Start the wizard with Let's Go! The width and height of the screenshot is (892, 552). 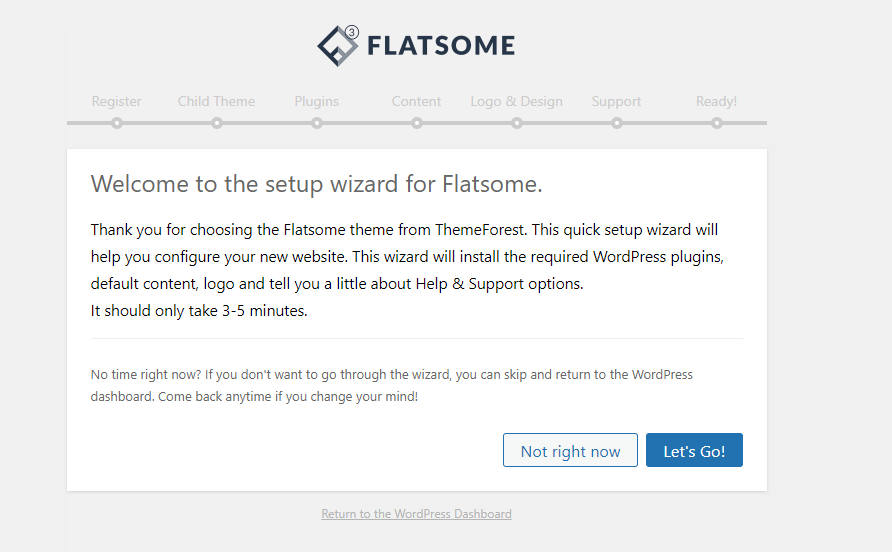694,451
